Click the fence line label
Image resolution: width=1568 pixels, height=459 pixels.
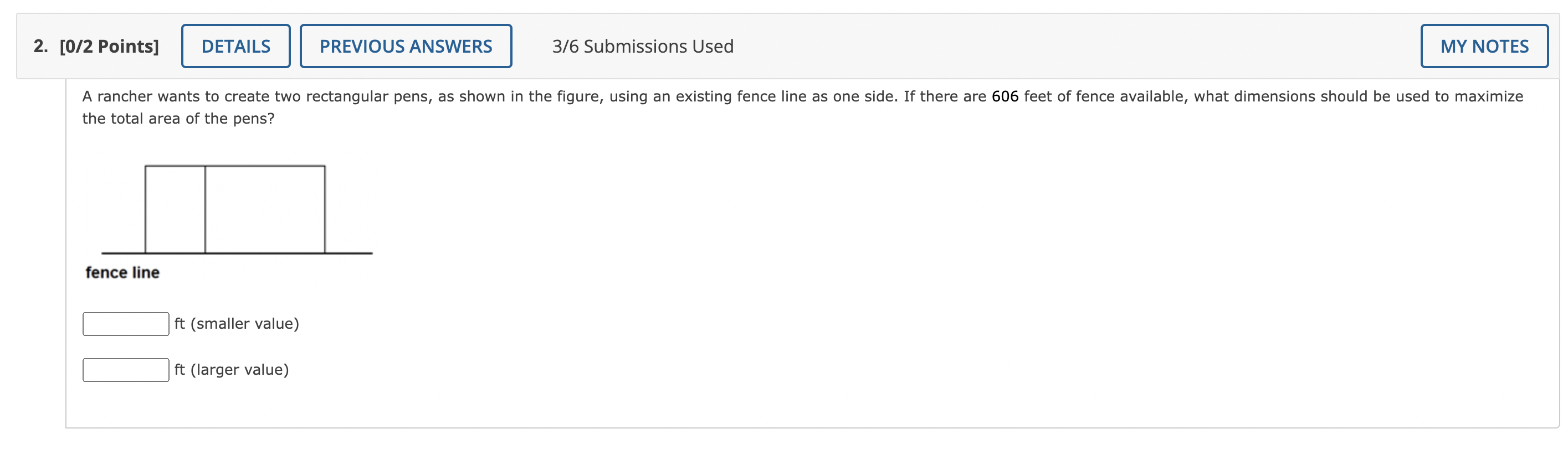pyautogui.click(x=122, y=272)
